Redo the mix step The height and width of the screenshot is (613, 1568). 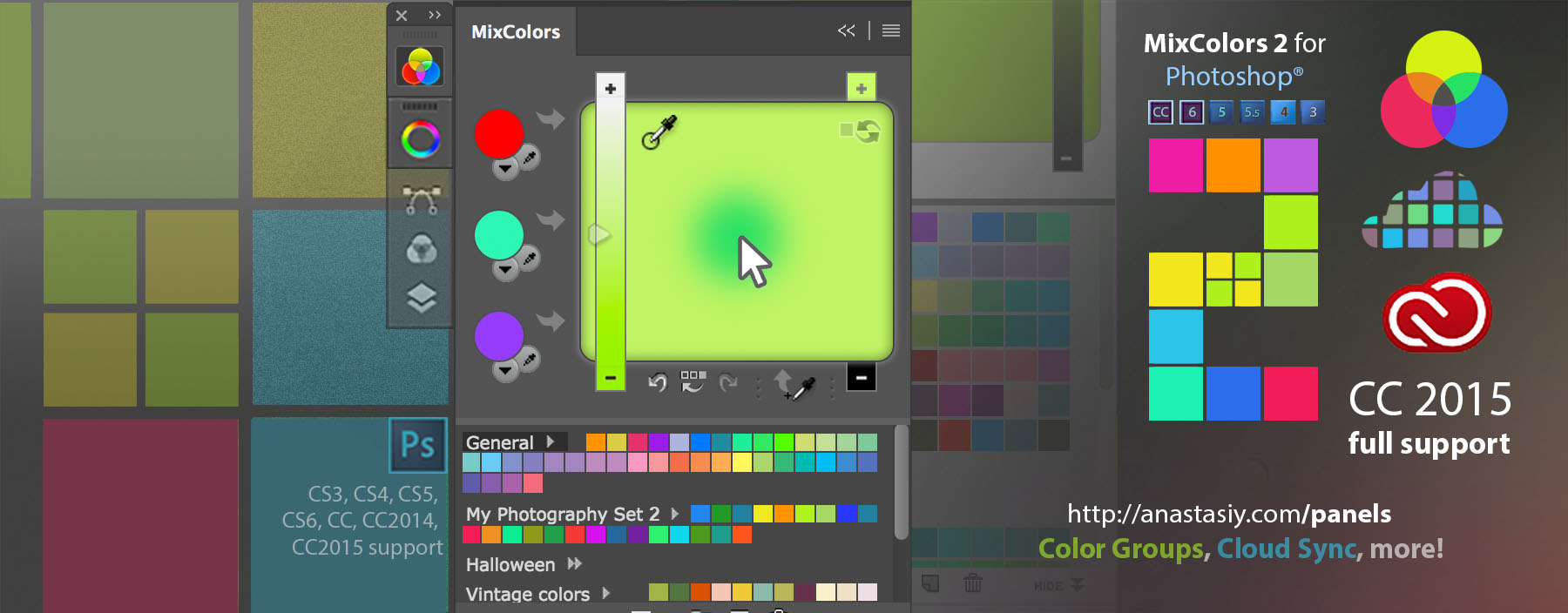click(728, 382)
